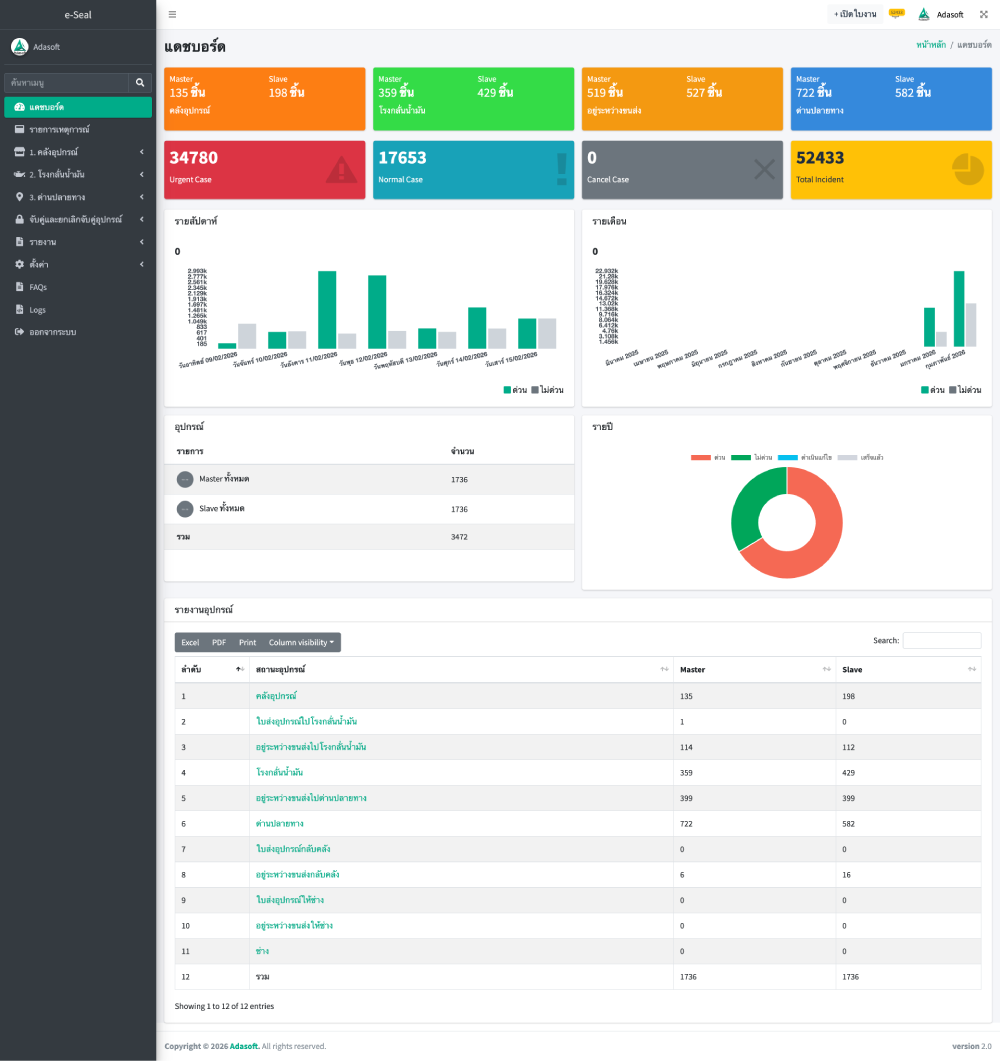Expand the ตั้งค่า settings sidebar menu
Screen dimensions: 1000x1061
[78, 264]
